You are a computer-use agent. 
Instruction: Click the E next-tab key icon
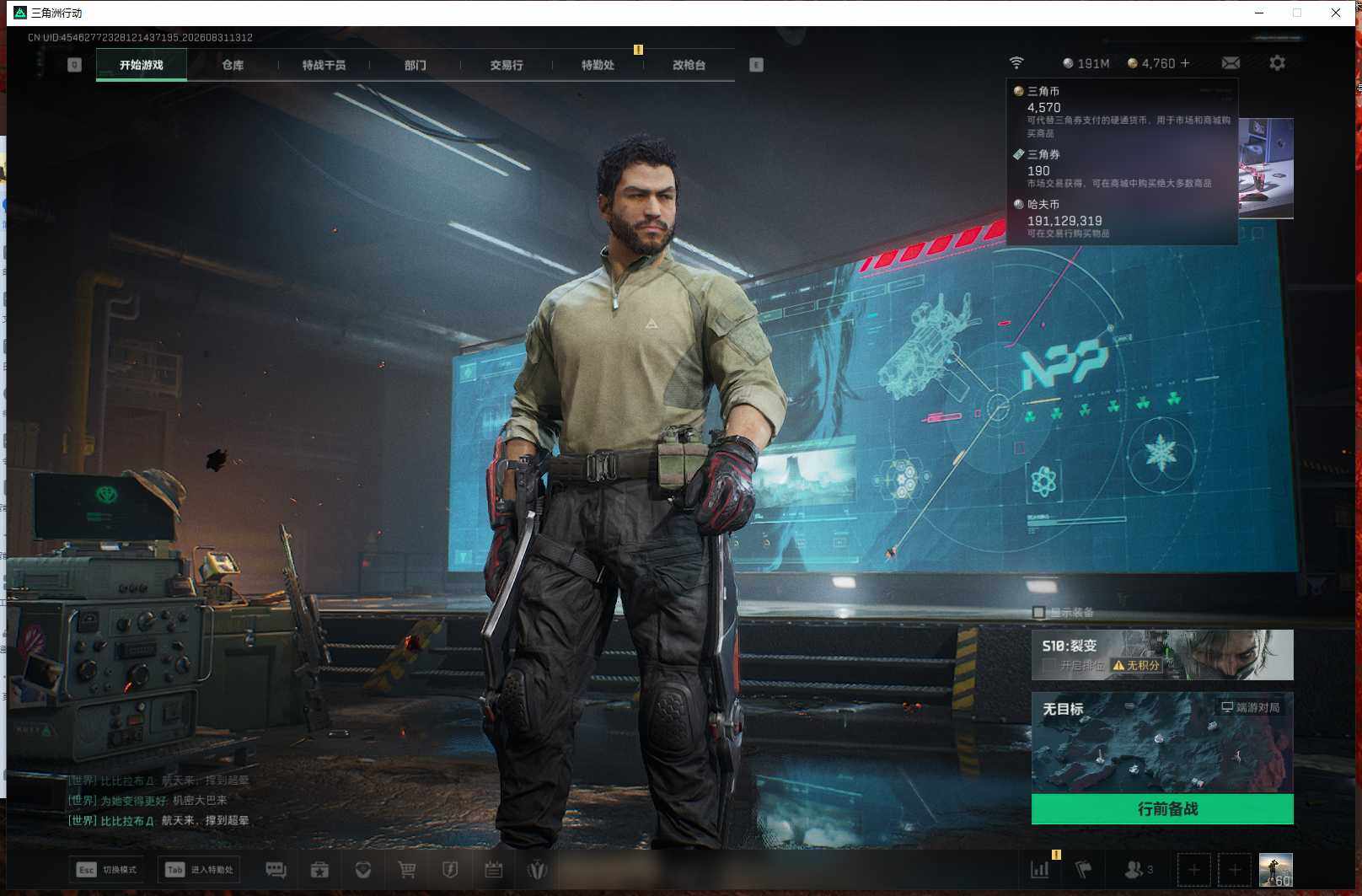(x=756, y=65)
